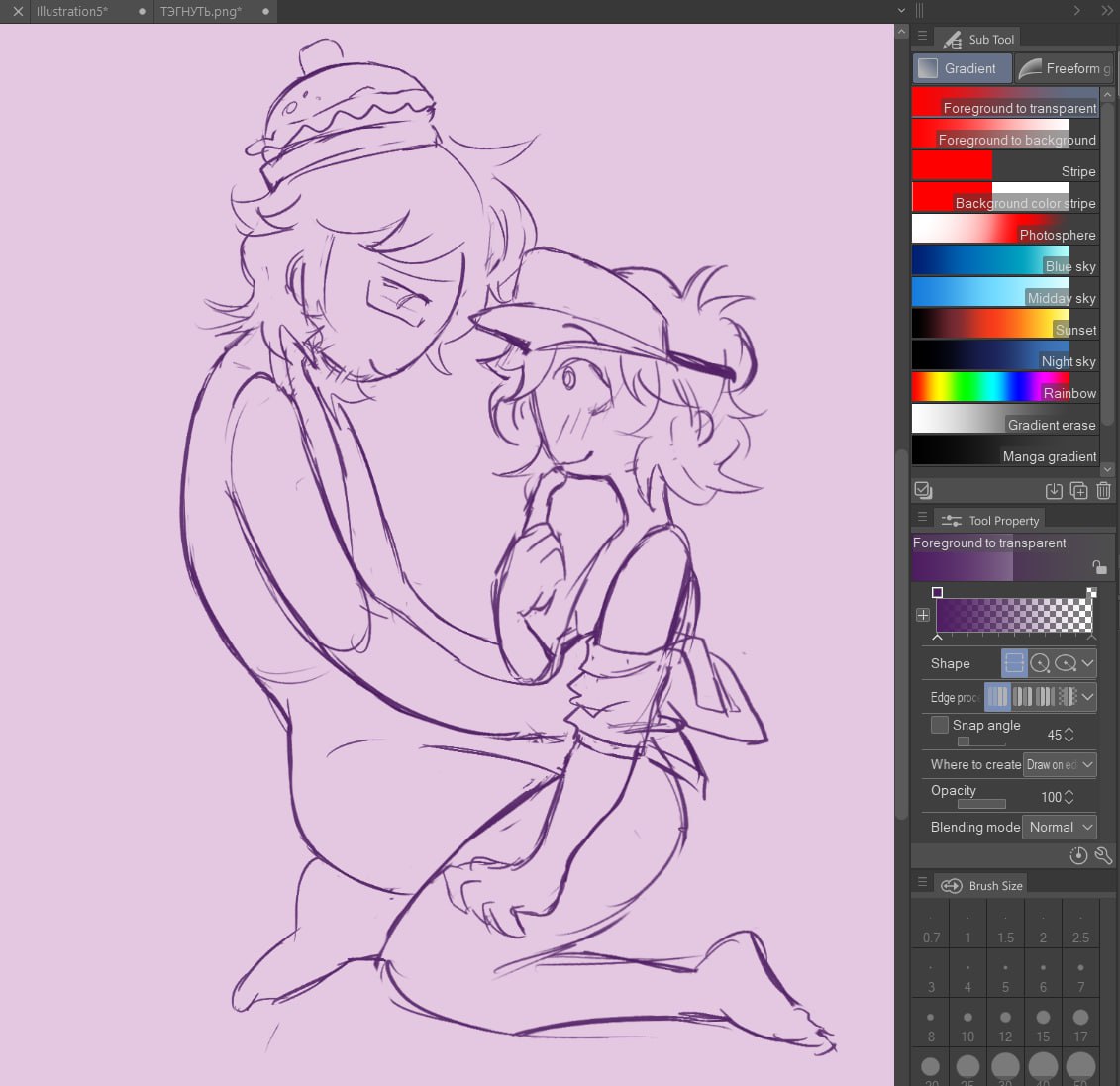Viewport: 1120px width, 1086px height.
Task: Toggle the lock icon on gradient preview
Action: click(x=1098, y=567)
